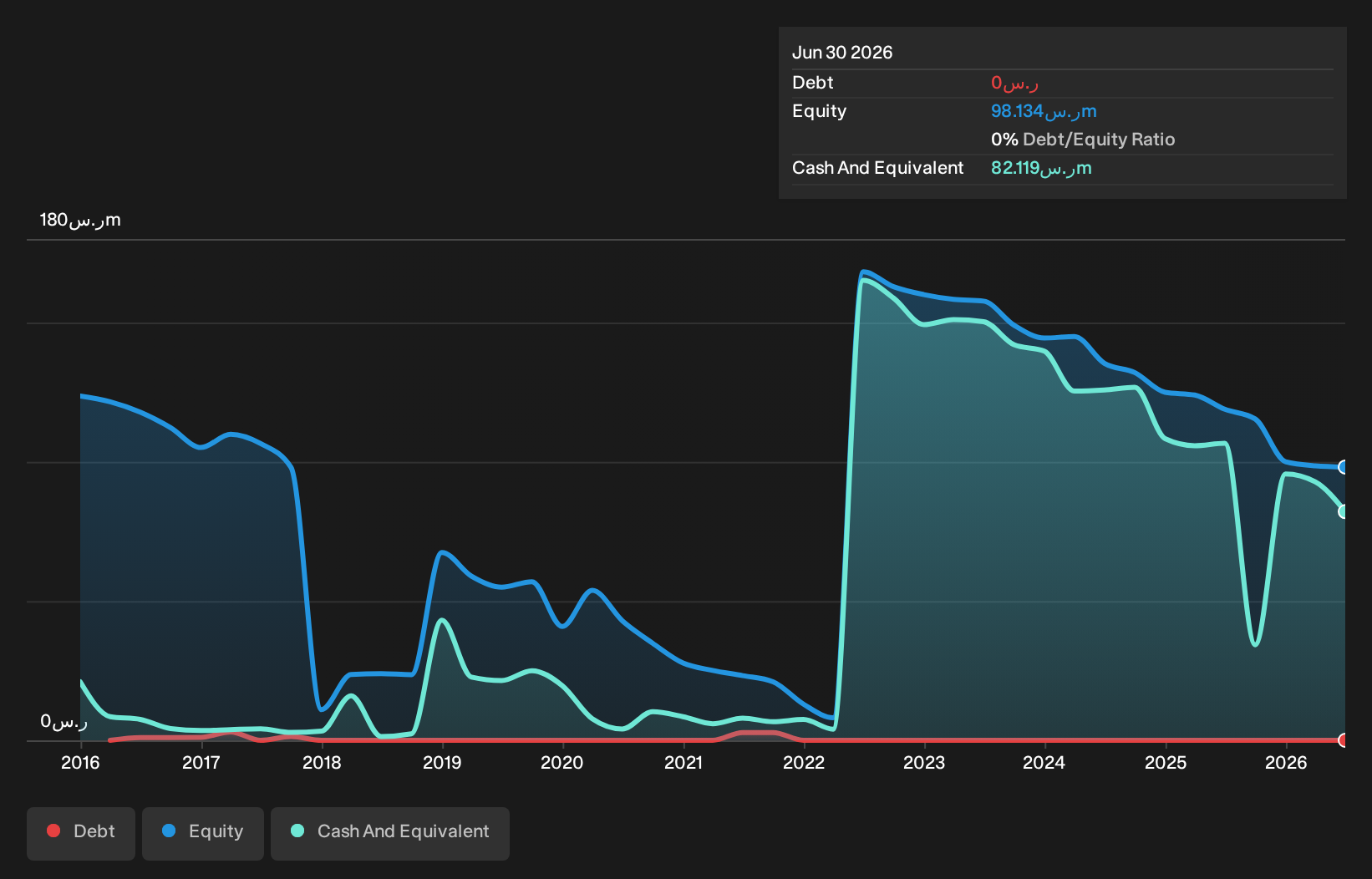
Task: Click the 2023 x-axis label
Action: click(x=924, y=762)
